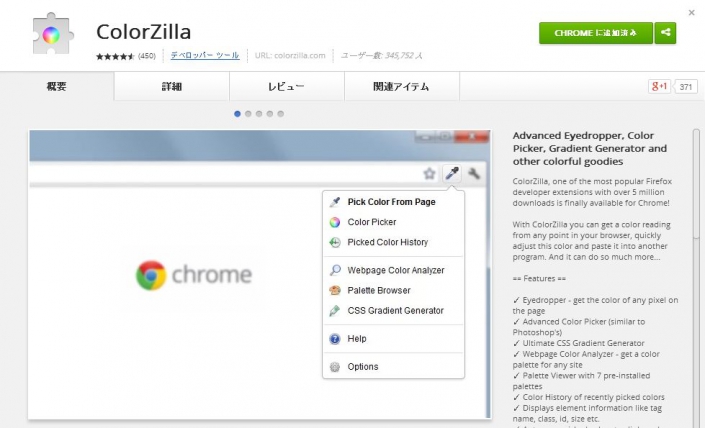Open the デベロッパー ツール category link
705x428 pixels.
click(205, 55)
